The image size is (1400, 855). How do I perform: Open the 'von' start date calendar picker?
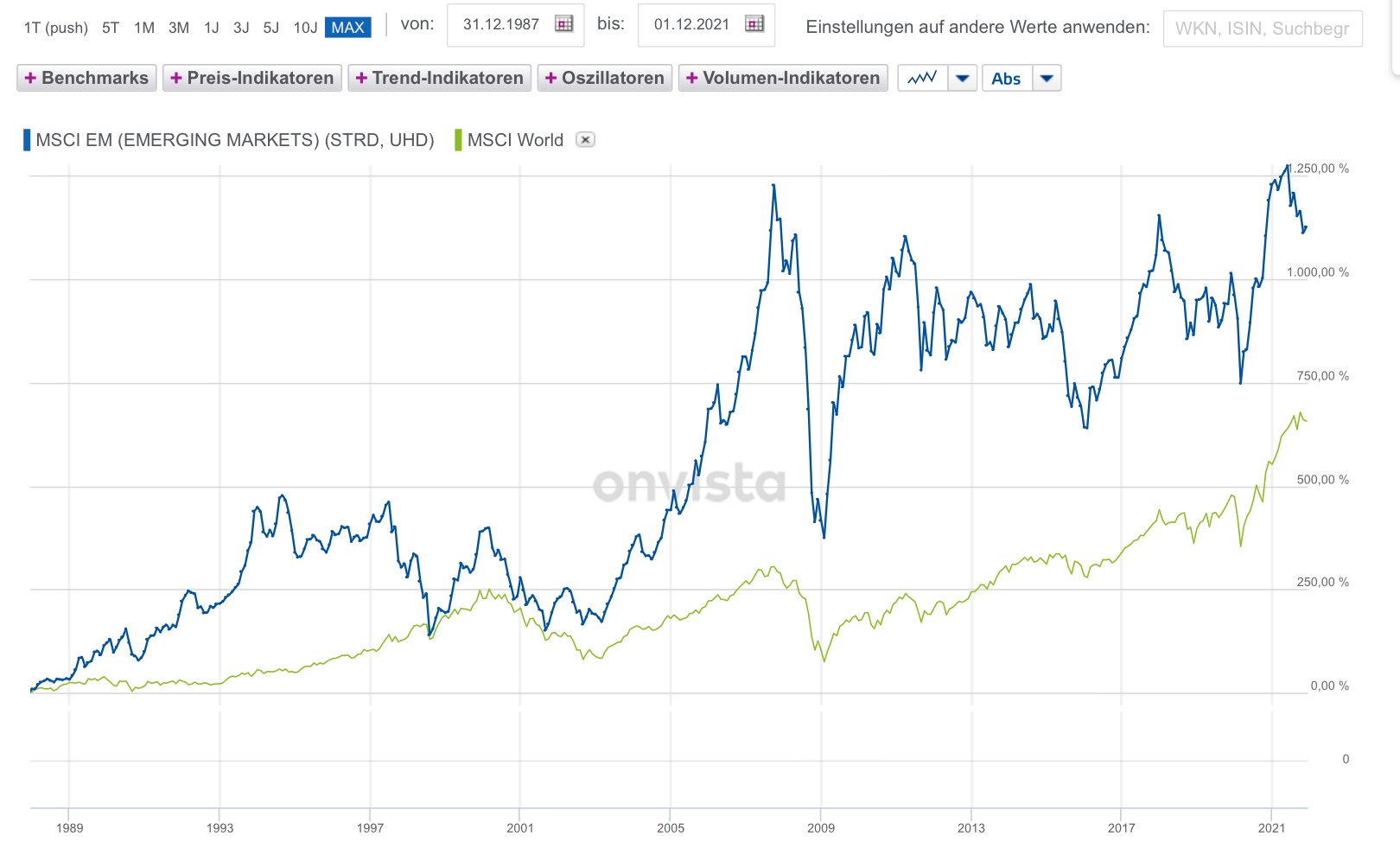[x=564, y=24]
